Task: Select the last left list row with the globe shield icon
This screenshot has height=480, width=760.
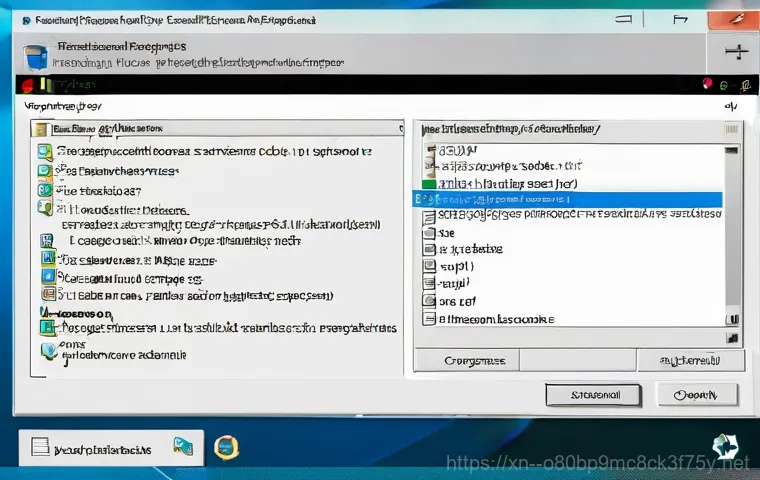Action: coord(114,353)
